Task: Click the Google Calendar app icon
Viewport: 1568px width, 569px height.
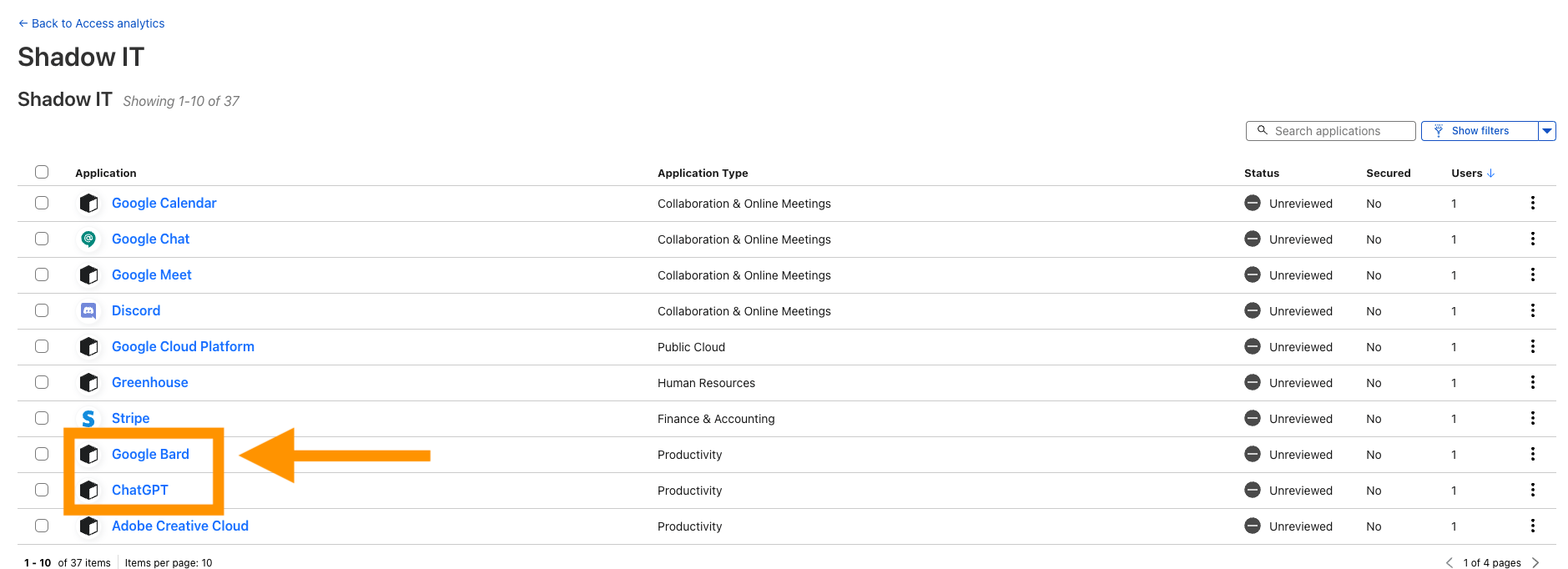Action: (x=88, y=203)
